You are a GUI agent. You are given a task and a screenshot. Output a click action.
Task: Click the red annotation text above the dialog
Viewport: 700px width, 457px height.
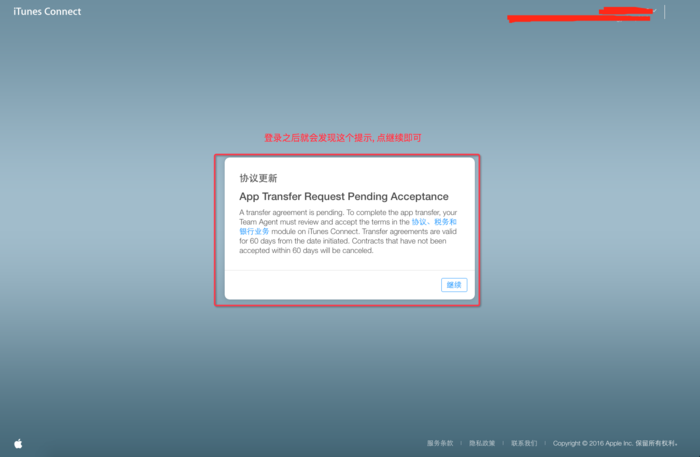(x=342, y=138)
